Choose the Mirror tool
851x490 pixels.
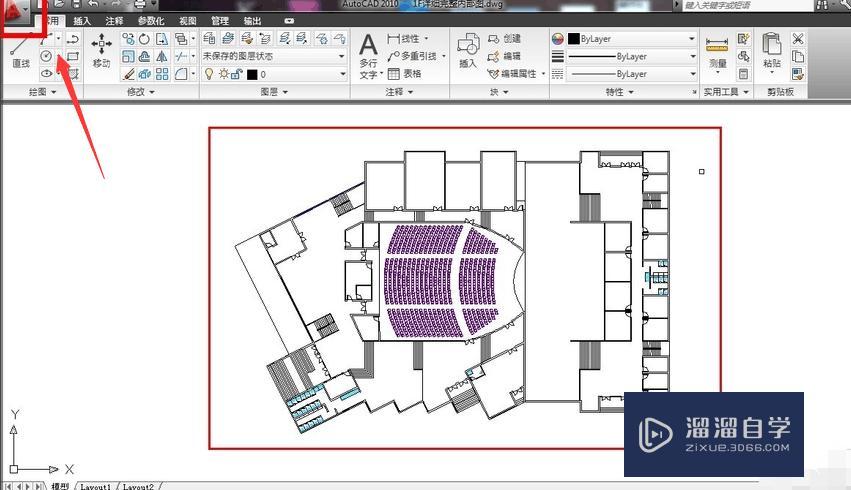(x=162, y=56)
